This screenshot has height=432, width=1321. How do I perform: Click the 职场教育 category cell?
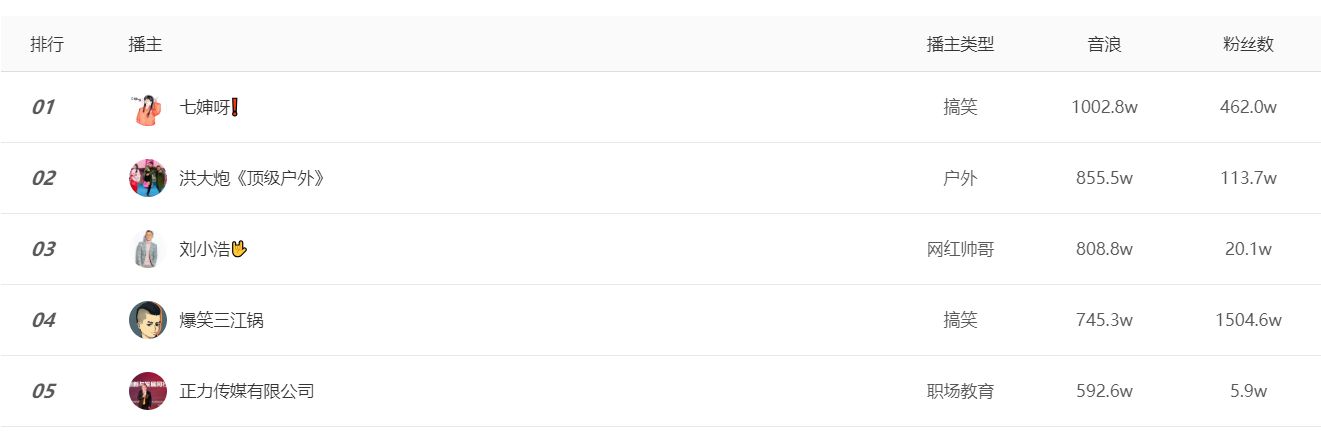click(960, 391)
